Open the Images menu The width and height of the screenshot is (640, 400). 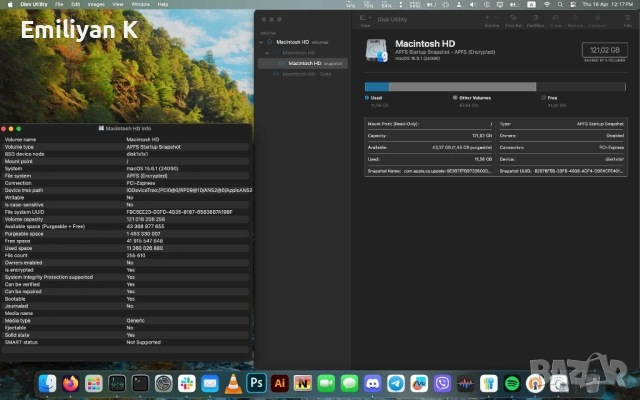[96, 4]
